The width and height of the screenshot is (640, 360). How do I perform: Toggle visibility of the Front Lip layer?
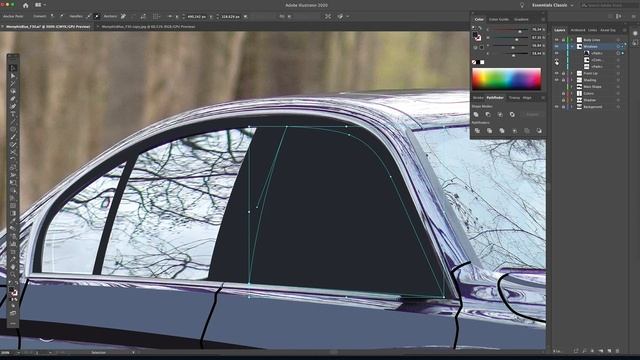tap(556, 73)
